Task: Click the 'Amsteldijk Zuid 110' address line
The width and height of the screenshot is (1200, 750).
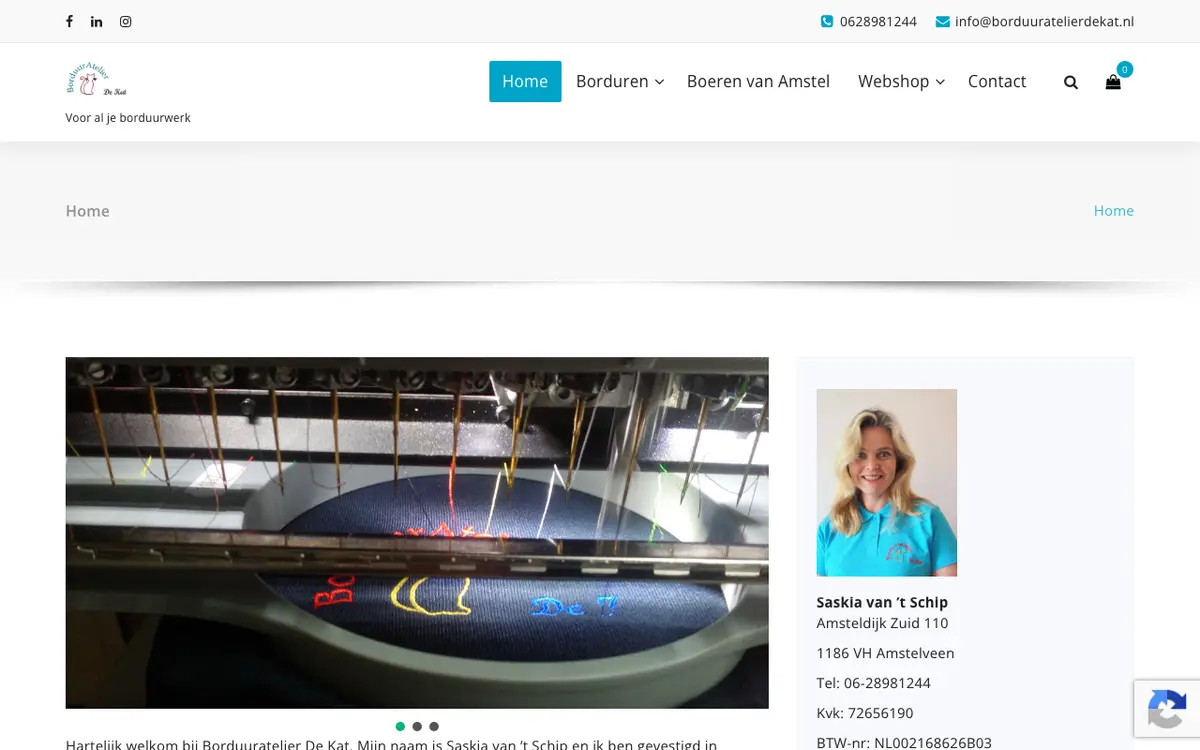Action: click(882, 623)
